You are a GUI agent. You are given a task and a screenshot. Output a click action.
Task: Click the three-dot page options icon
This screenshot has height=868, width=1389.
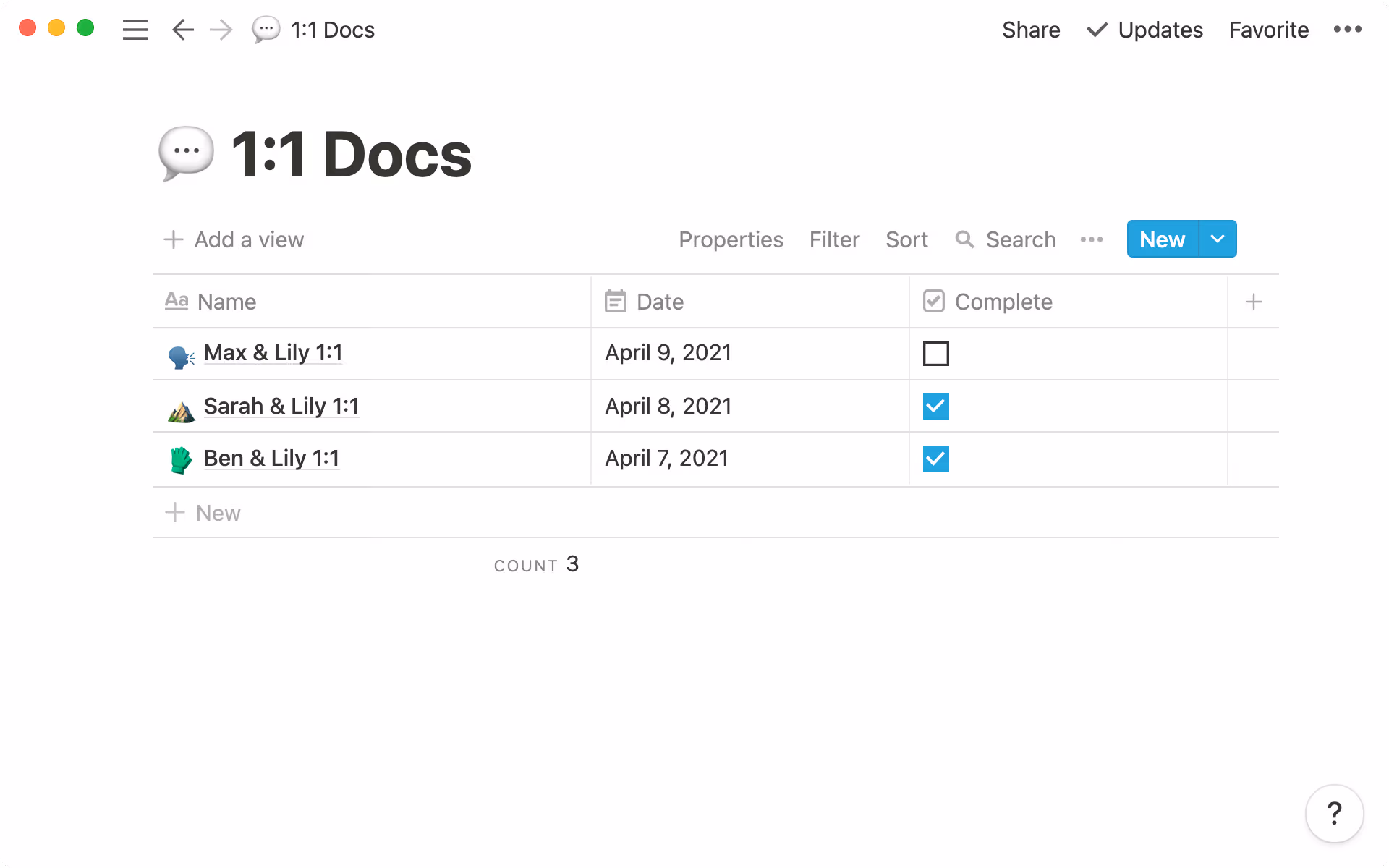(1347, 30)
